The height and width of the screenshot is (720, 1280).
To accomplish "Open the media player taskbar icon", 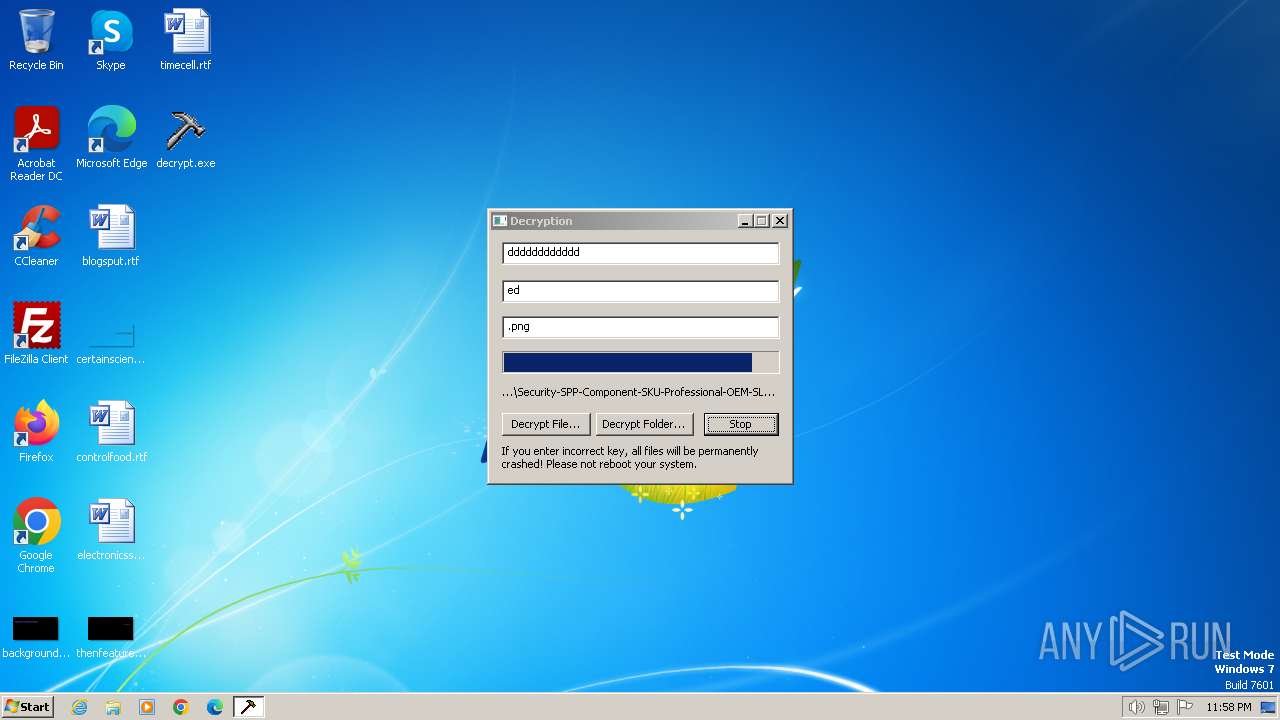I will [x=147, y=707].
